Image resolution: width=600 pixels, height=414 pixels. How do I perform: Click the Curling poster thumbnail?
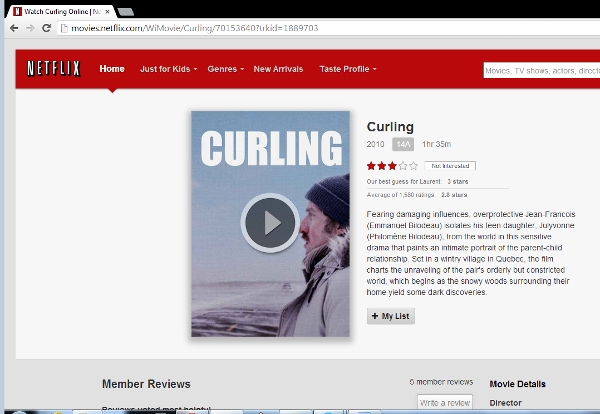270,224
